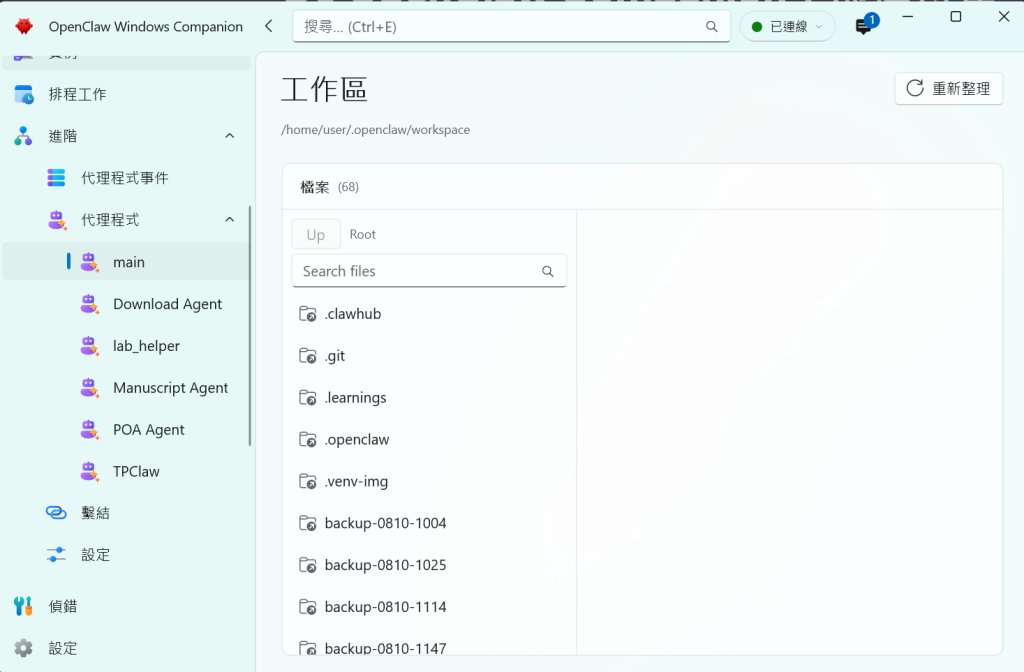Click the sidebar vertical scrollbar
This screenshot has width=1024, height=672.
[x=249, y=327]
